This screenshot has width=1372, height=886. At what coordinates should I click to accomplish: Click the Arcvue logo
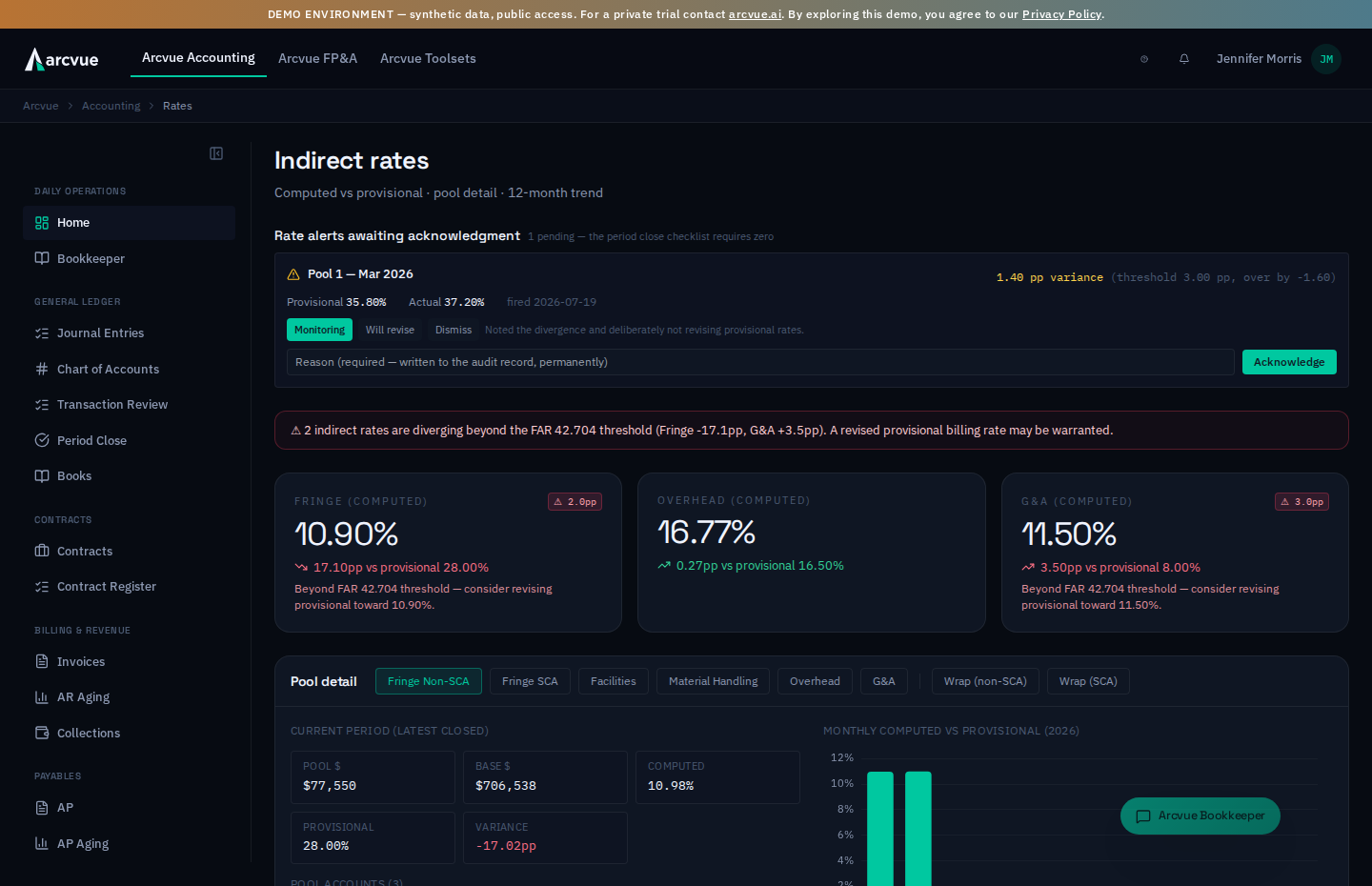coord(62,59)
